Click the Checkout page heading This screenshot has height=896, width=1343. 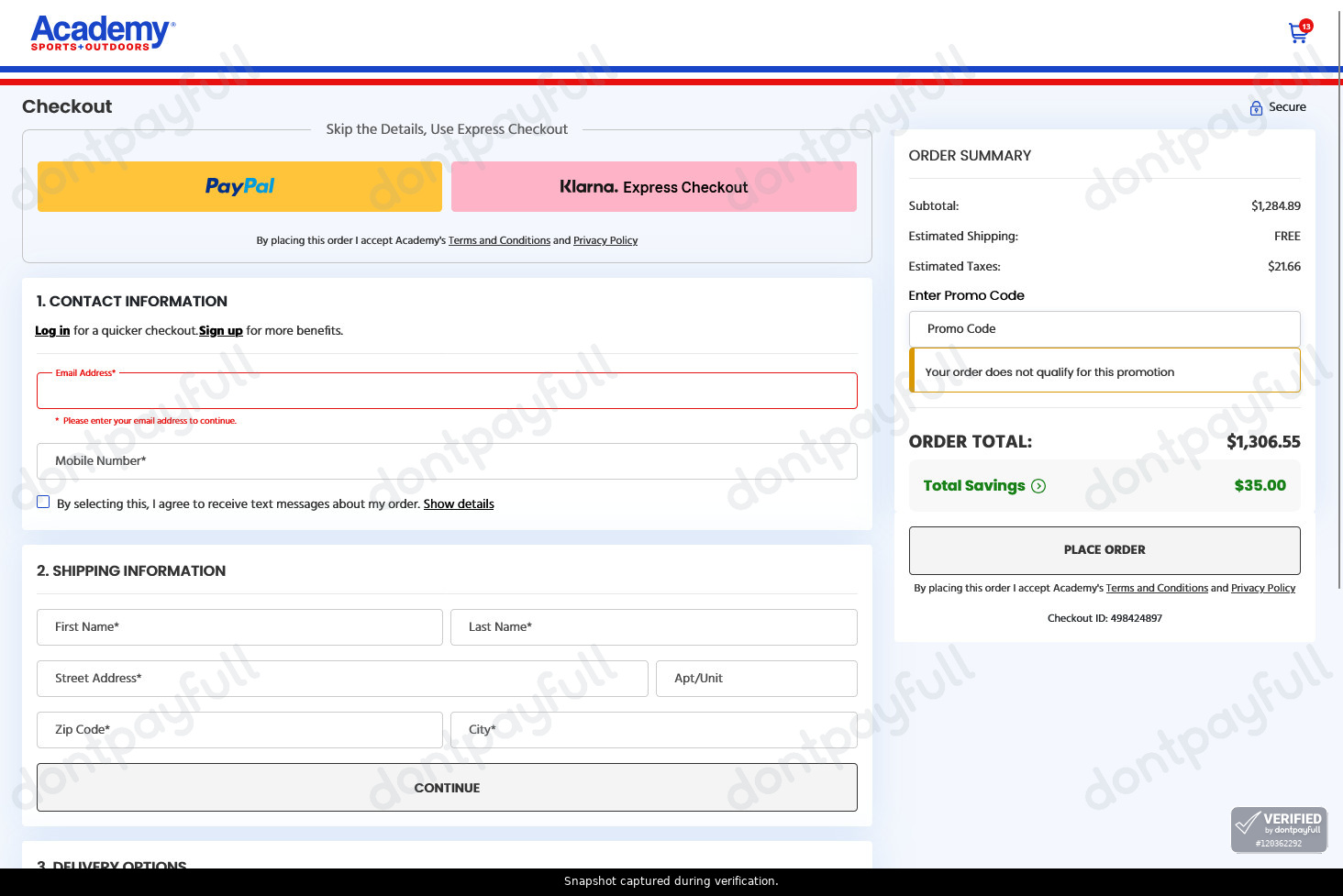67,106
